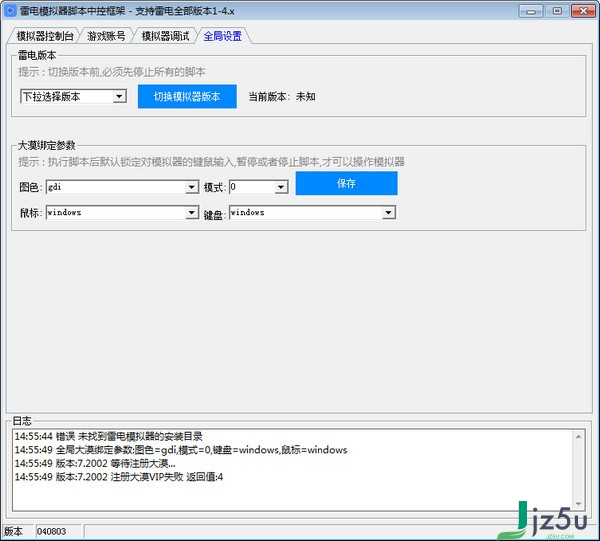Open the 键盘 windows dropdown

(388, 212)
